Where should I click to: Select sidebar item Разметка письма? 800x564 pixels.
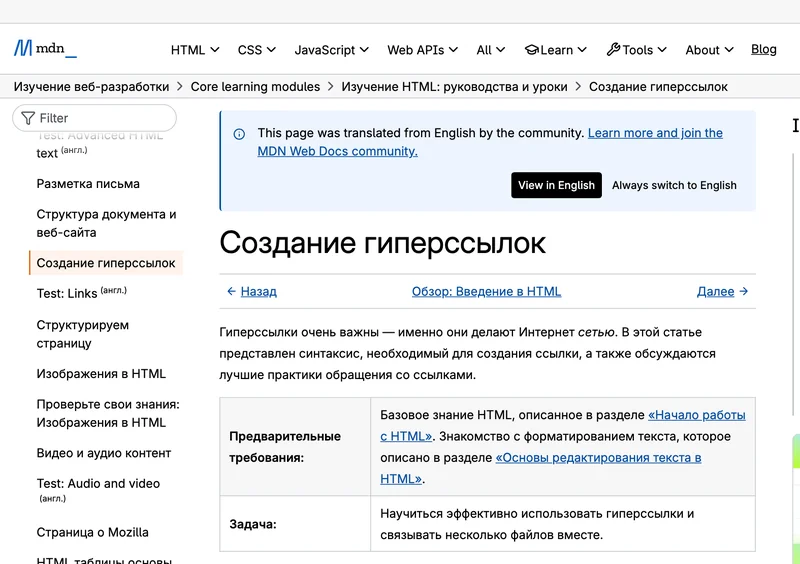[88, 184]
